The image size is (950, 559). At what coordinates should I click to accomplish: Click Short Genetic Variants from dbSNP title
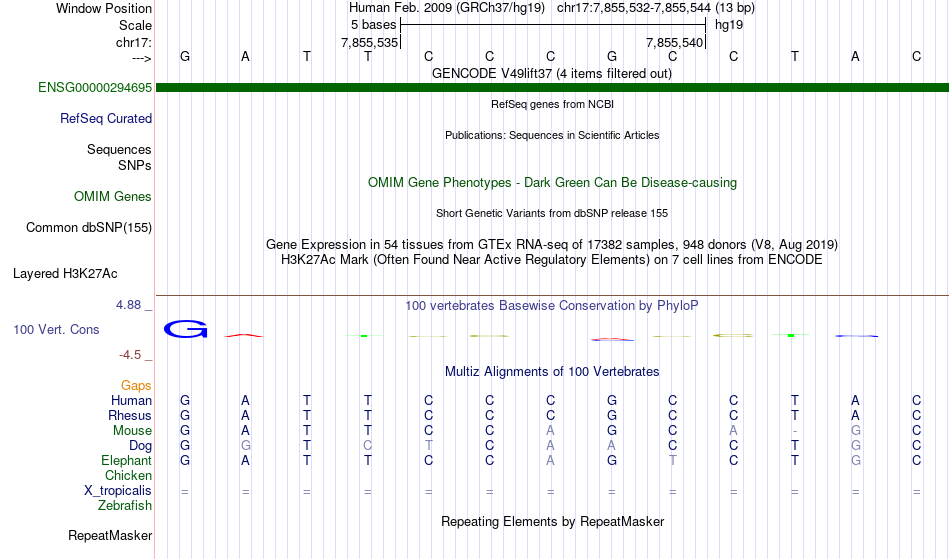pos(552,213)
